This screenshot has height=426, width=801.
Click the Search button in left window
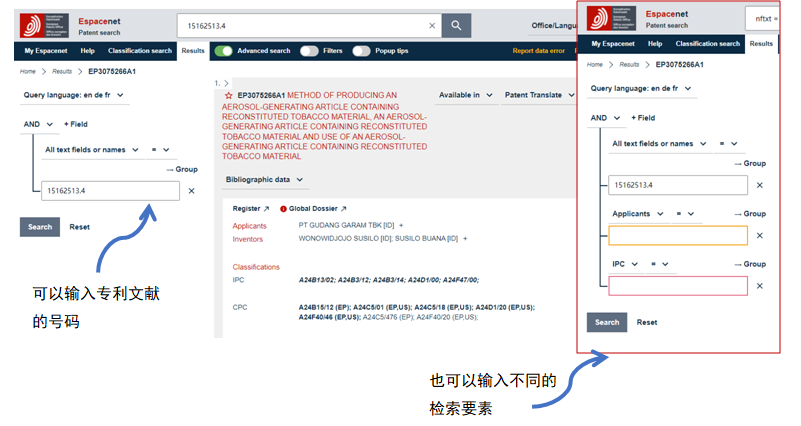[40, 227]
